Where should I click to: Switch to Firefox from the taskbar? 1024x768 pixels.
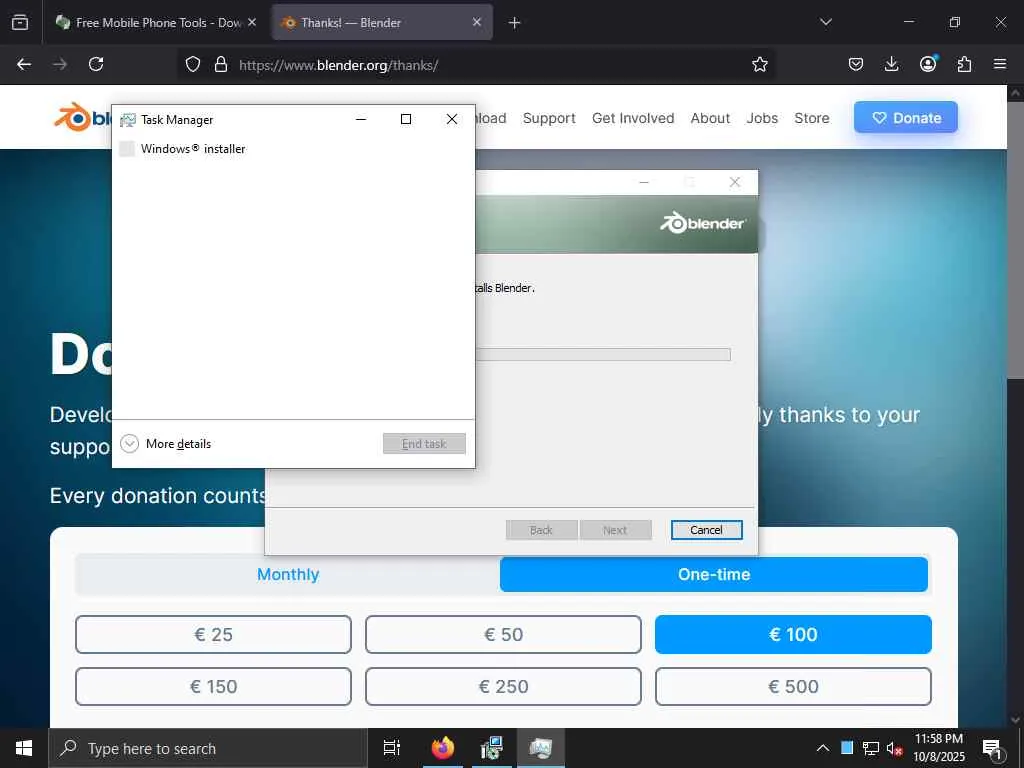point(443,748)
